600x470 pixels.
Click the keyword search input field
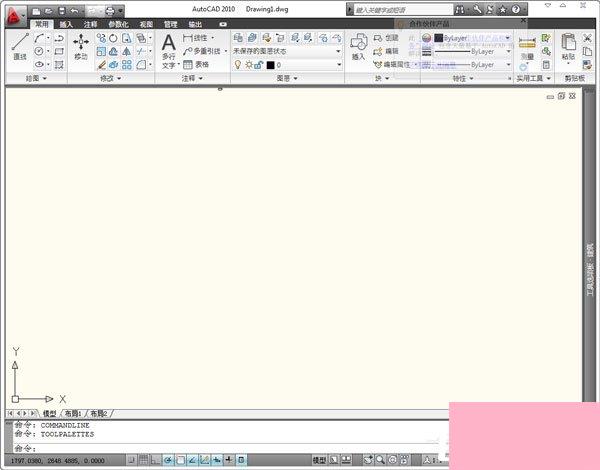tap(403, 10)
